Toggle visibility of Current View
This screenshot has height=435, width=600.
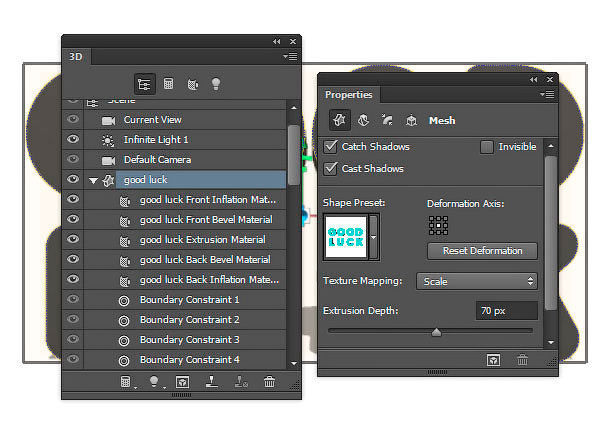tap(73, 119)
